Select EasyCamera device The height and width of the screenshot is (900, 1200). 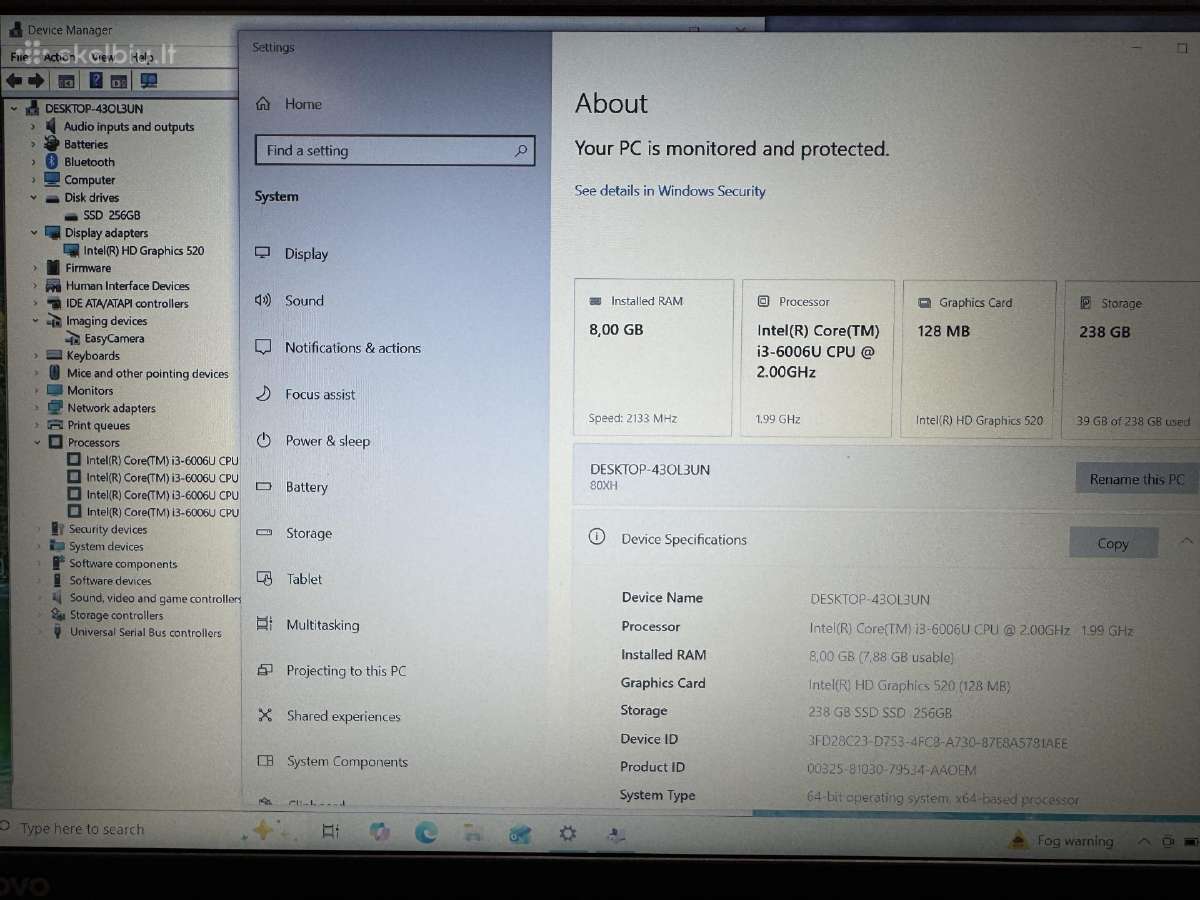pyautogui.click(x=114, y=338)
